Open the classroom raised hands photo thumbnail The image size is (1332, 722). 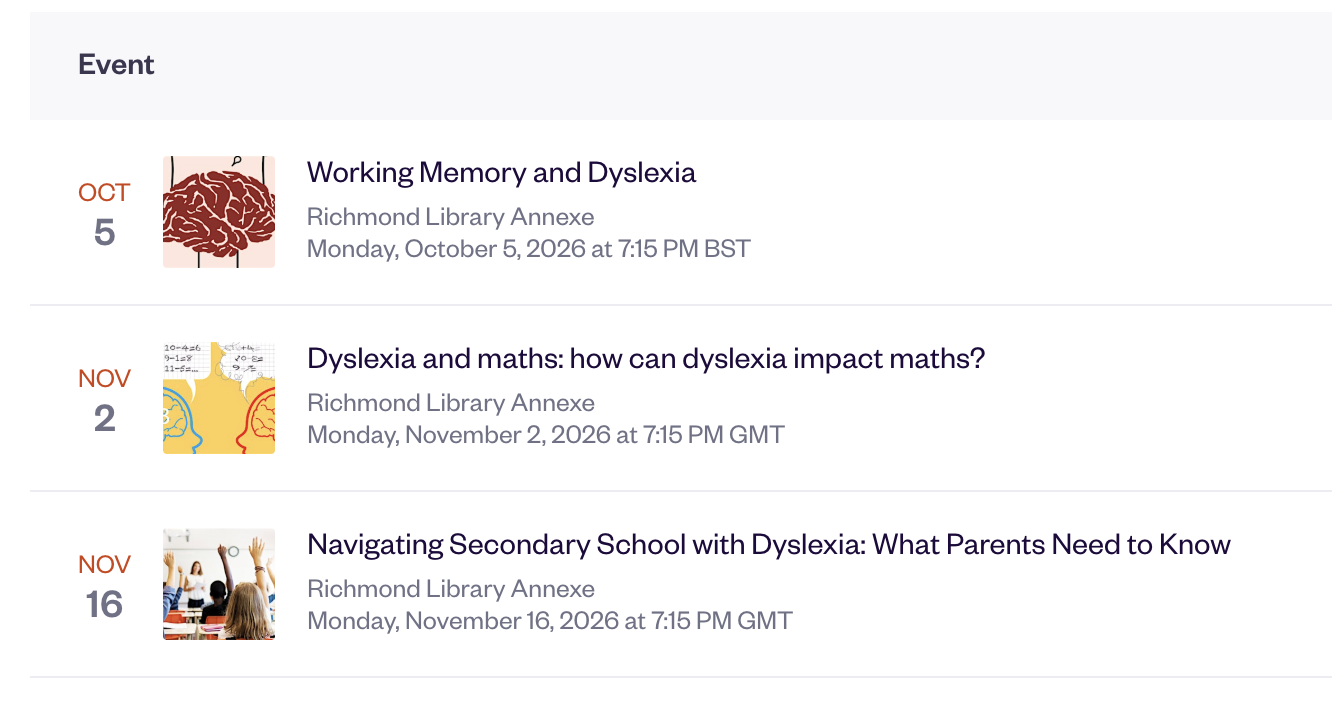point(219,584)
